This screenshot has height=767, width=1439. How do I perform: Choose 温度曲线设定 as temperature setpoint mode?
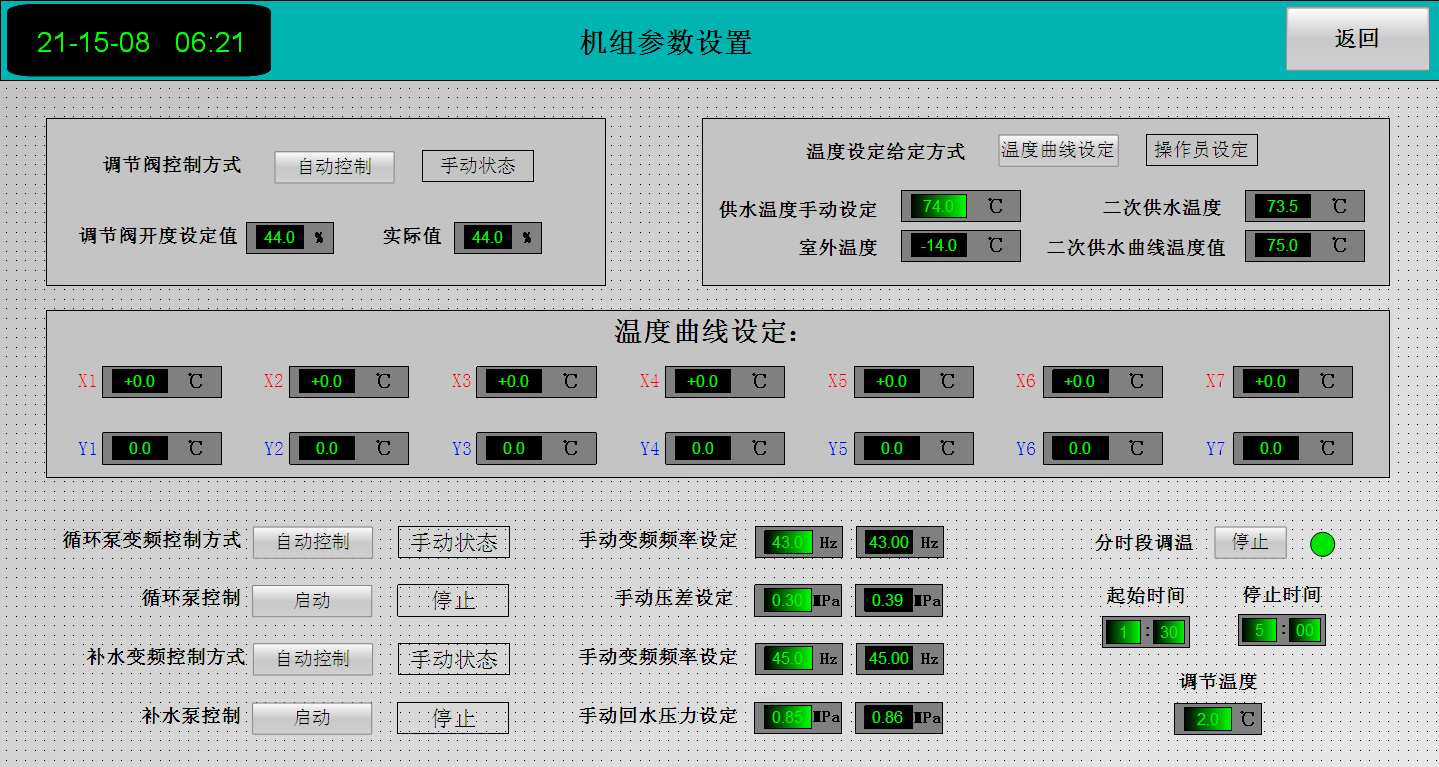[1057, 150]
